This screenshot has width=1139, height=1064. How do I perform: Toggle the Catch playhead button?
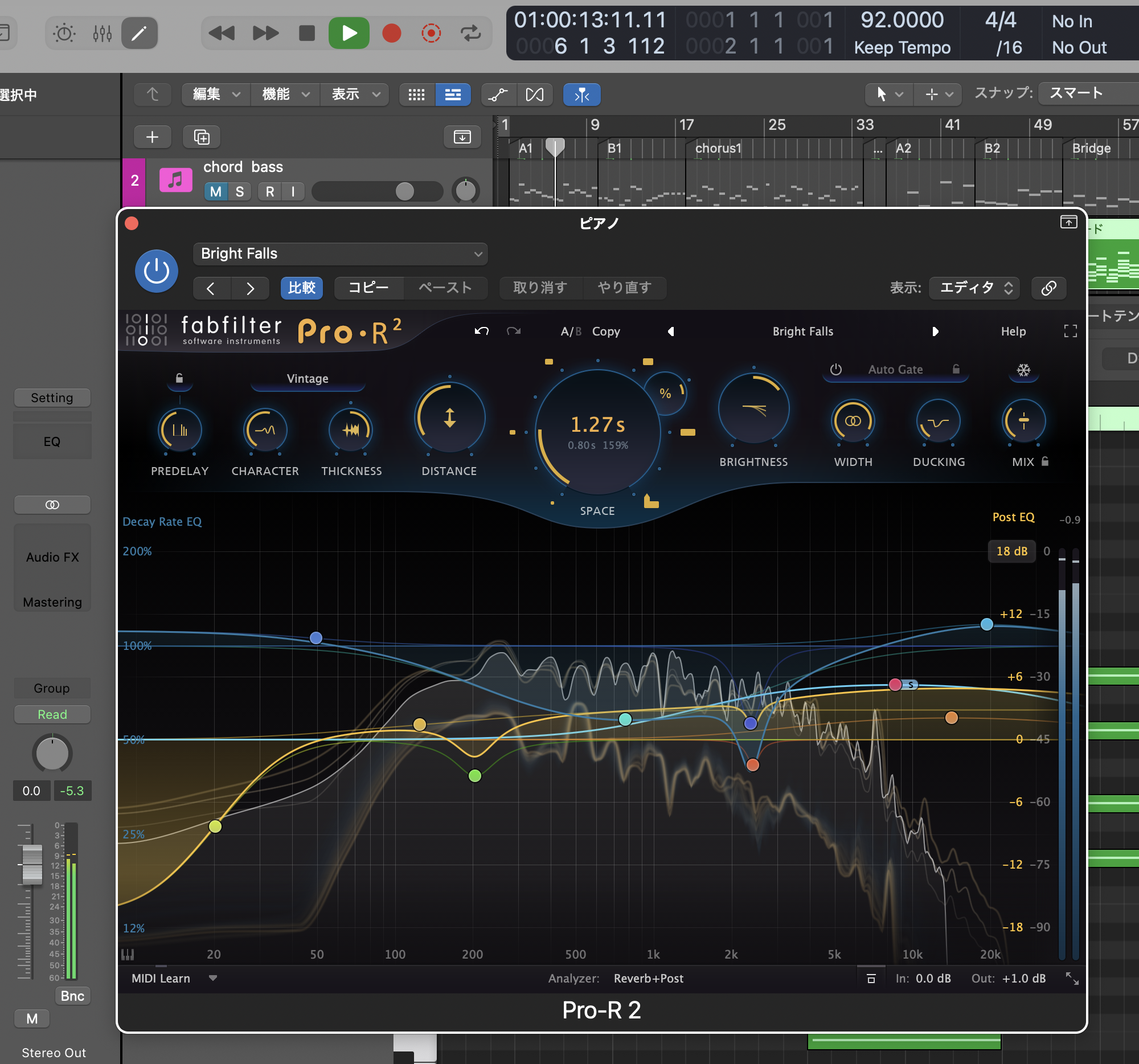pos(581,95)
